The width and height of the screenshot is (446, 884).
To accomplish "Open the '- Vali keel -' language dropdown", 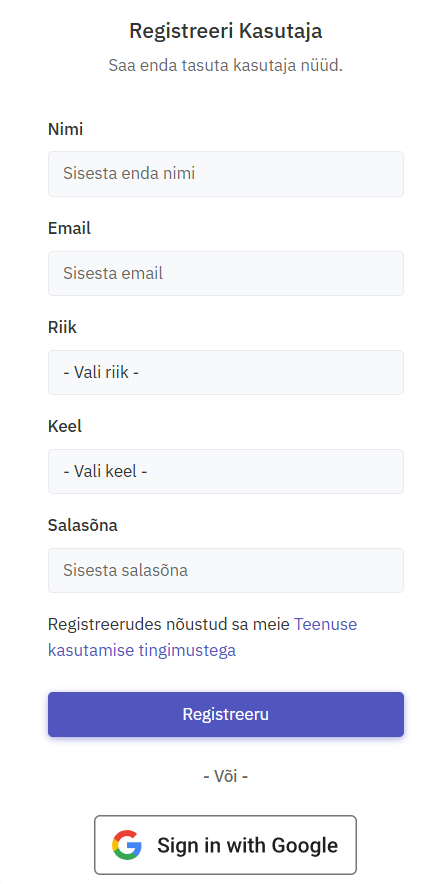I will [x=226, y=471].
